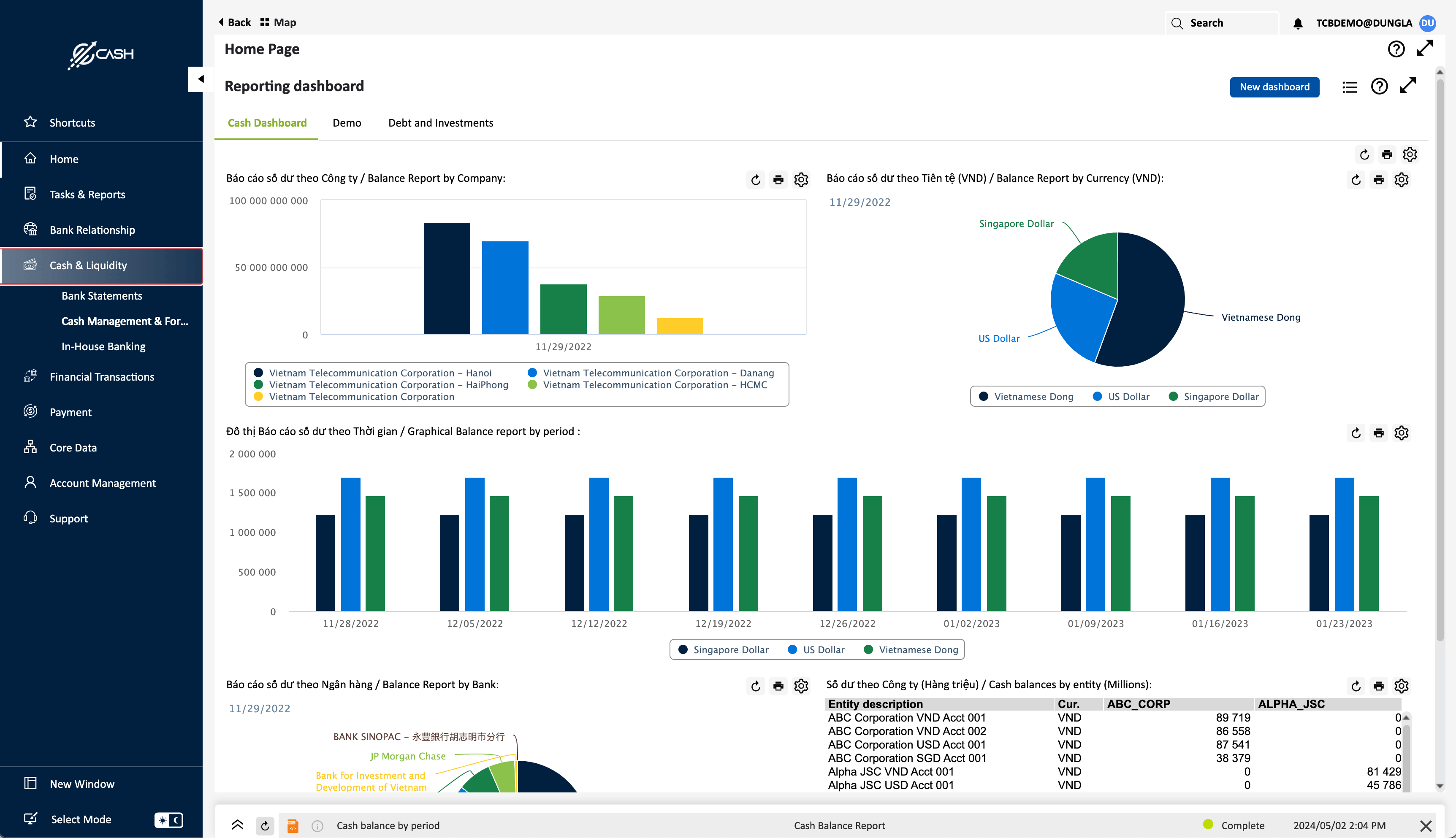Open Balance Report by Company settings
Screen dimensions: 1456x838
pos(801,180)
